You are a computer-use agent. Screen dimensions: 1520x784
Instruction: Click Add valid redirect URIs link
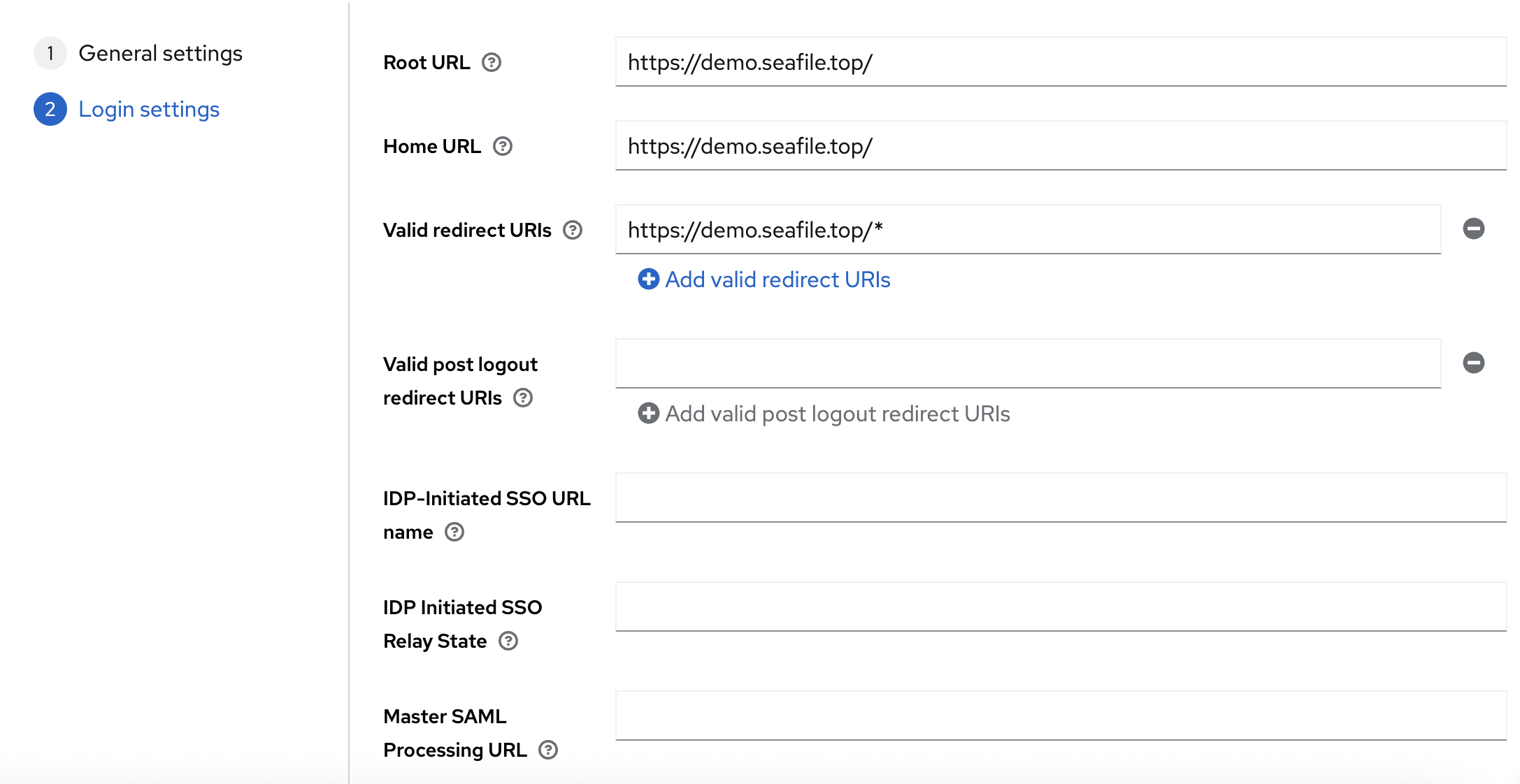pos(777,280)
